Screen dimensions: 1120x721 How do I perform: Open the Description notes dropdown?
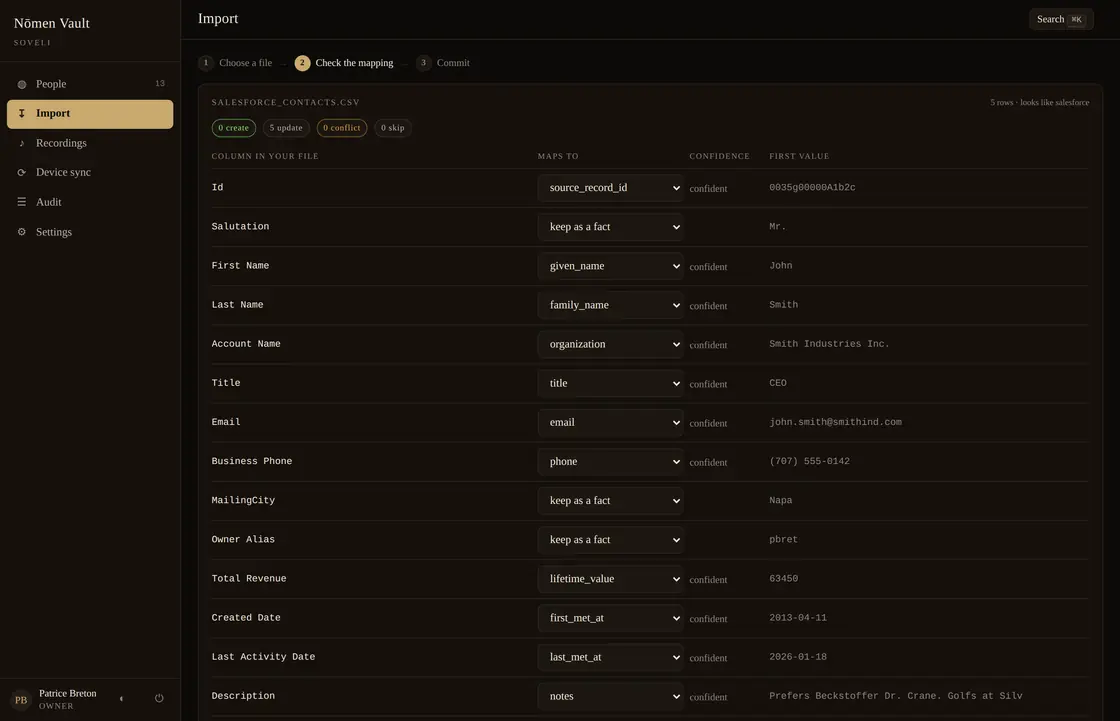610,696
